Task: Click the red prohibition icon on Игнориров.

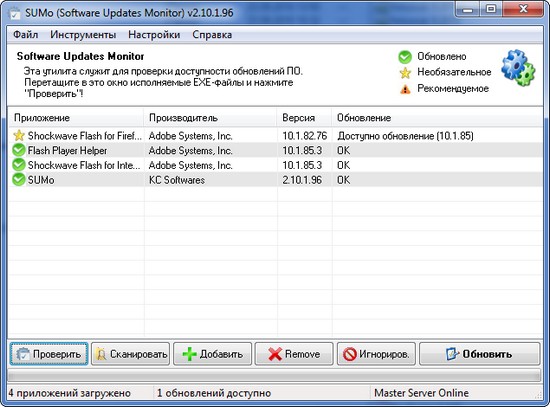Action: tap(350, 354)
